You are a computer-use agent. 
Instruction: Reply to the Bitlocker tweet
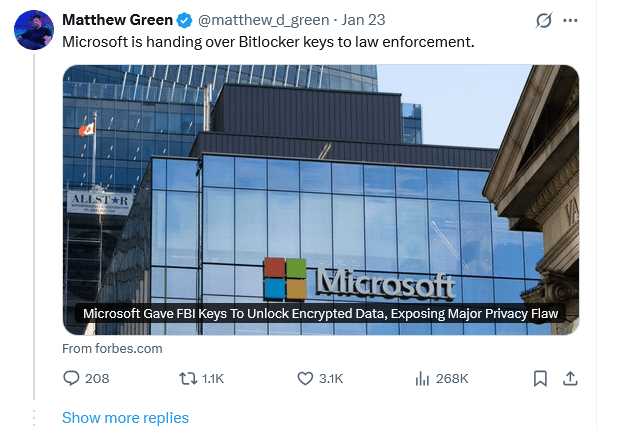point(71,378)
